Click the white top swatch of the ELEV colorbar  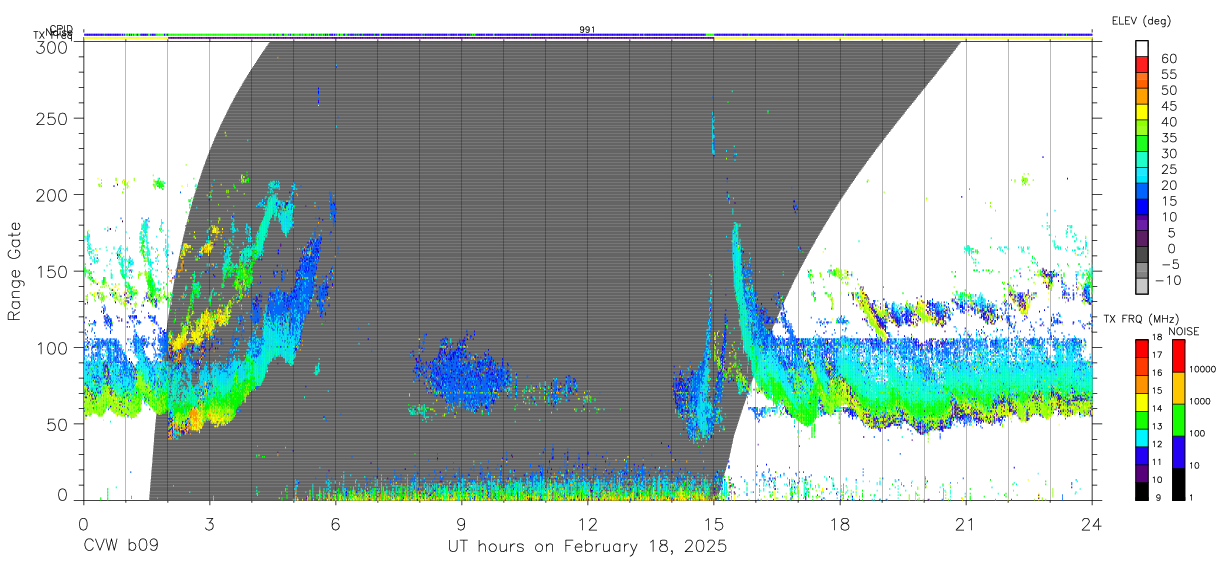tap(1142, 50)
